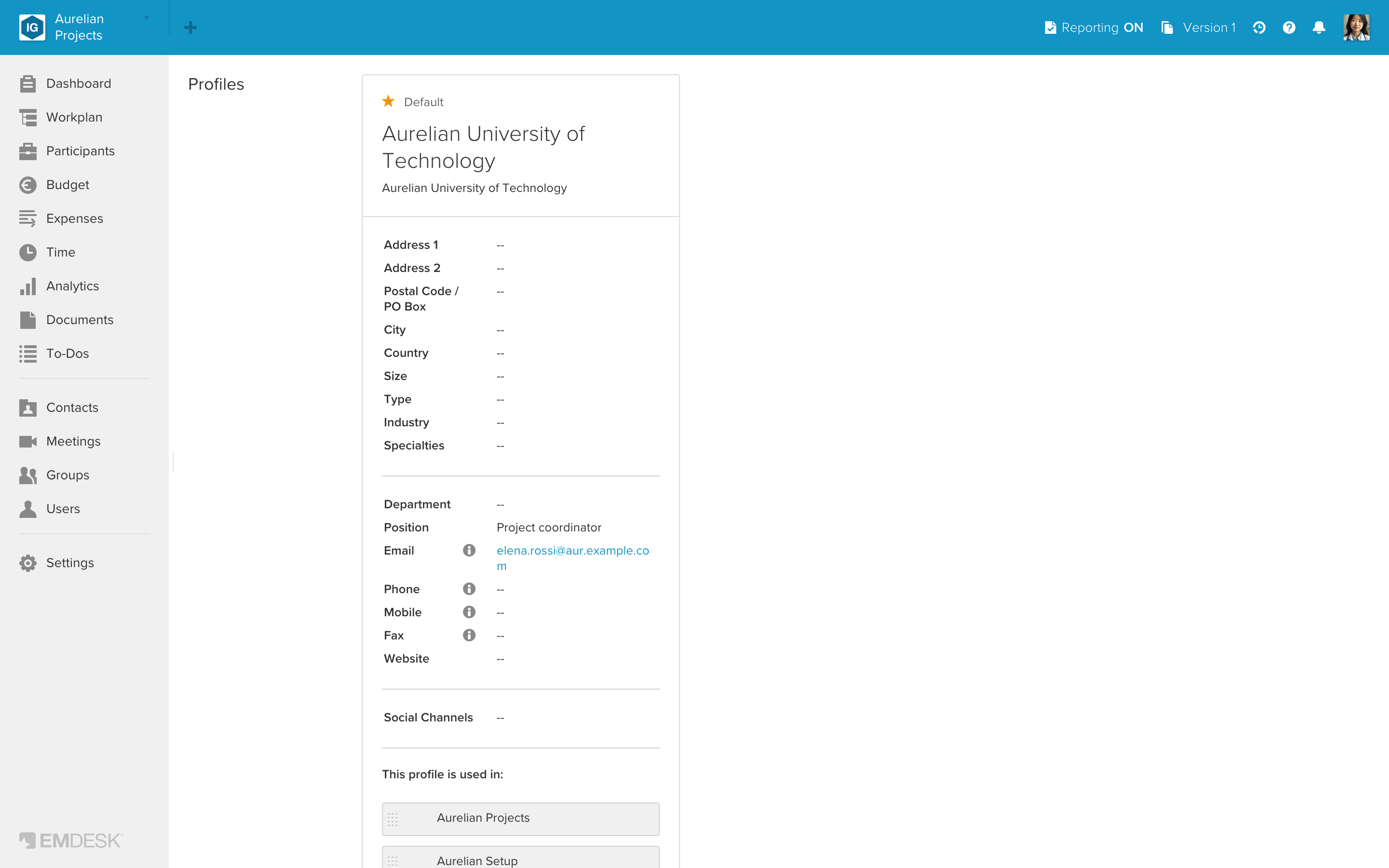
Task: Toggle Reporting ON in the header
Action: (x=1093, y=27)
